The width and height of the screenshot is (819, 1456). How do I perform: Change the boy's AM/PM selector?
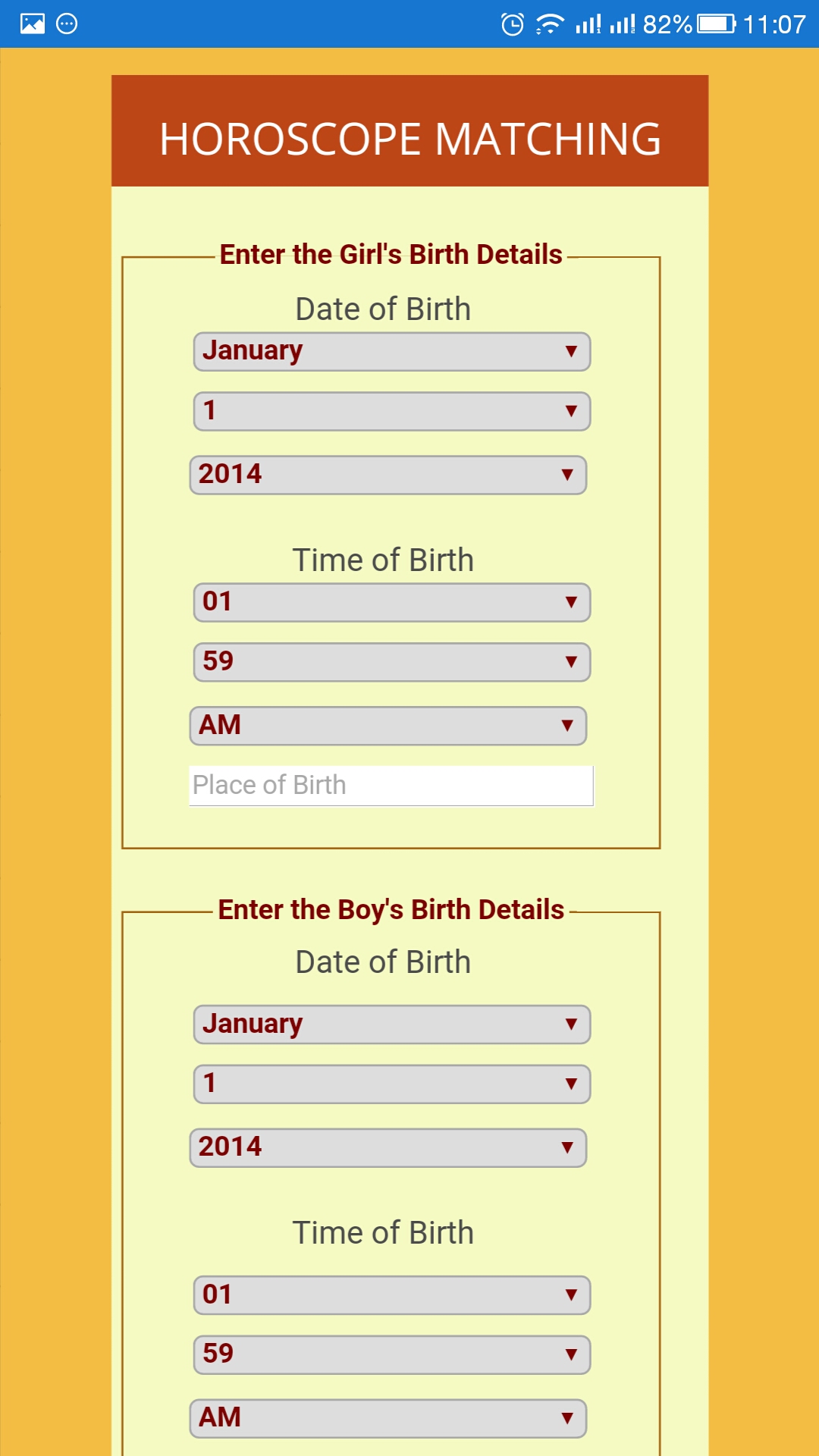click(x=388, y=1419)
